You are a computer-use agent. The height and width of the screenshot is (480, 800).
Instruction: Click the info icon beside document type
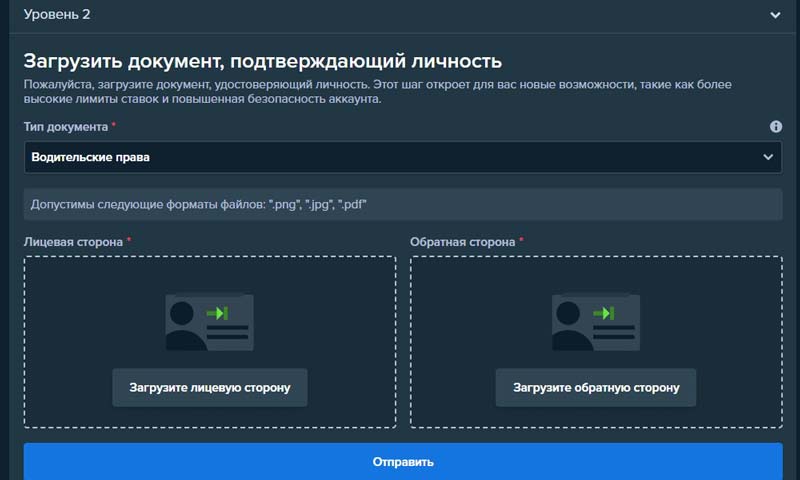pyautogui.click(x=776, y=127)
